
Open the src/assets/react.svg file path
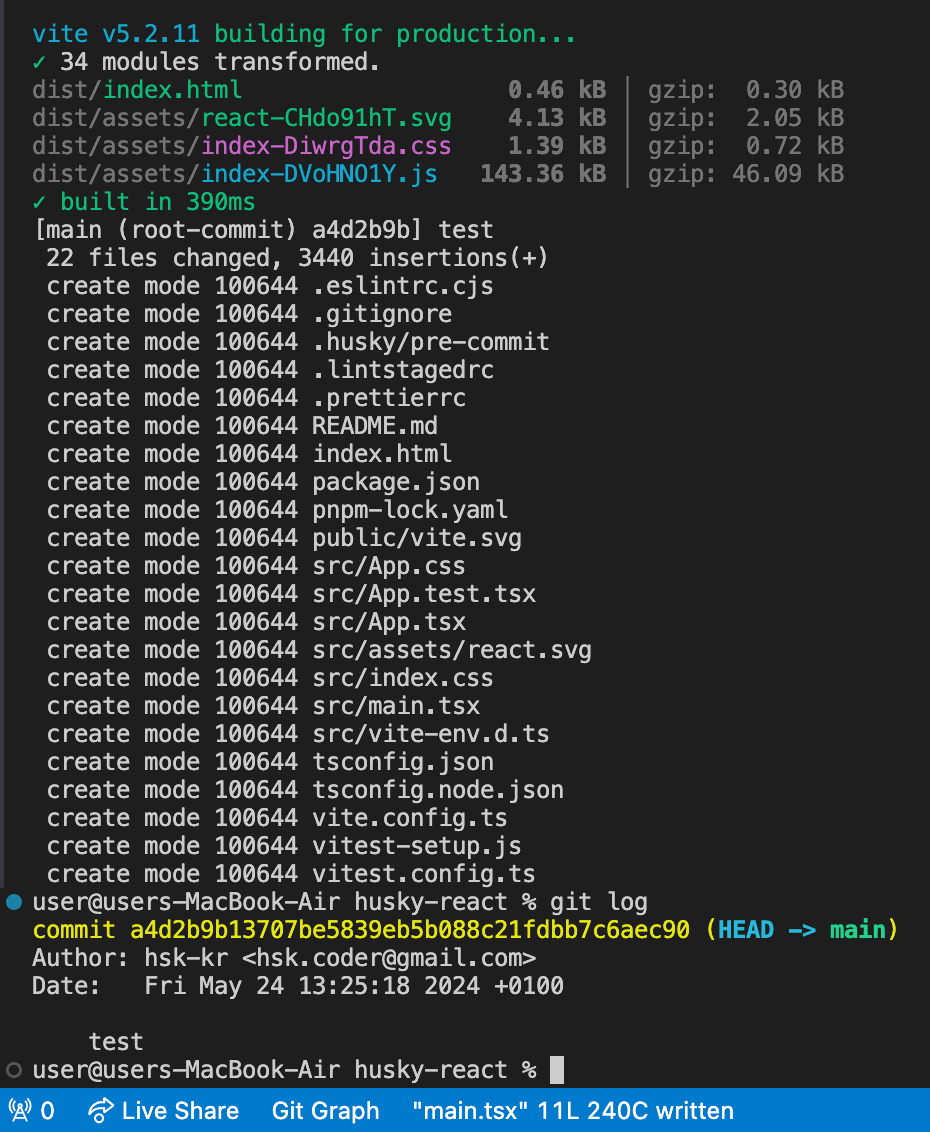point(452,650)
